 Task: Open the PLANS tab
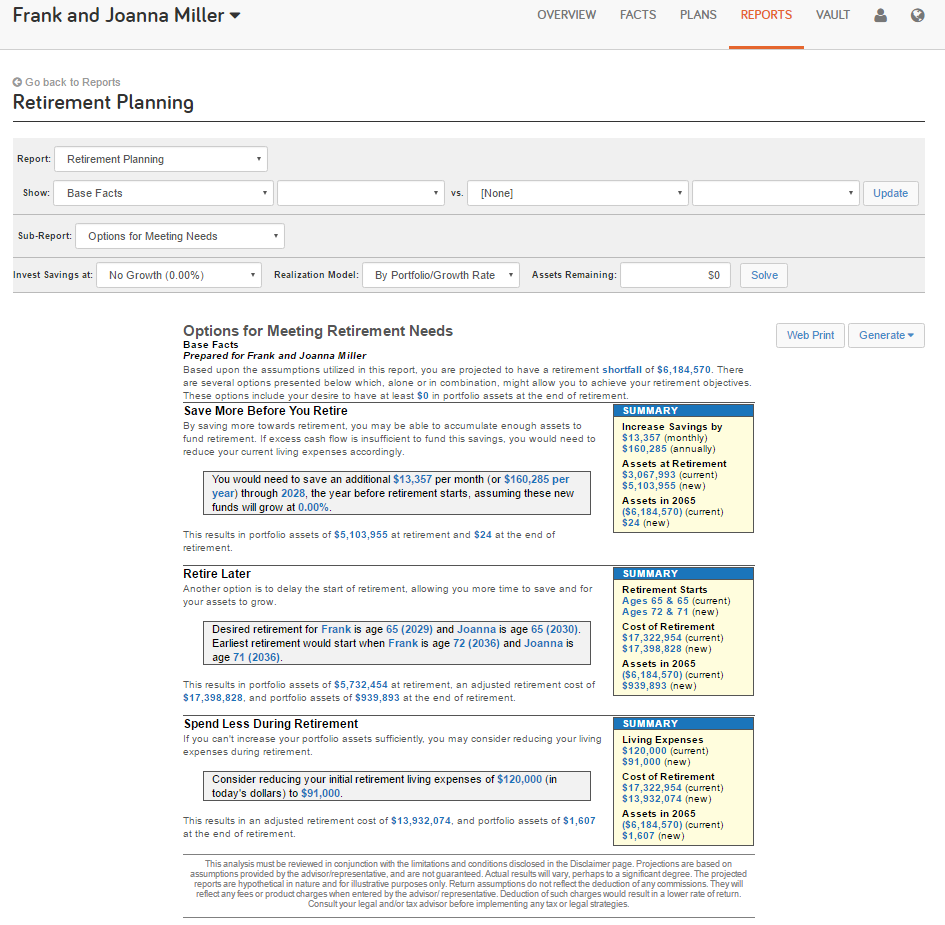[x=698, y=15]
